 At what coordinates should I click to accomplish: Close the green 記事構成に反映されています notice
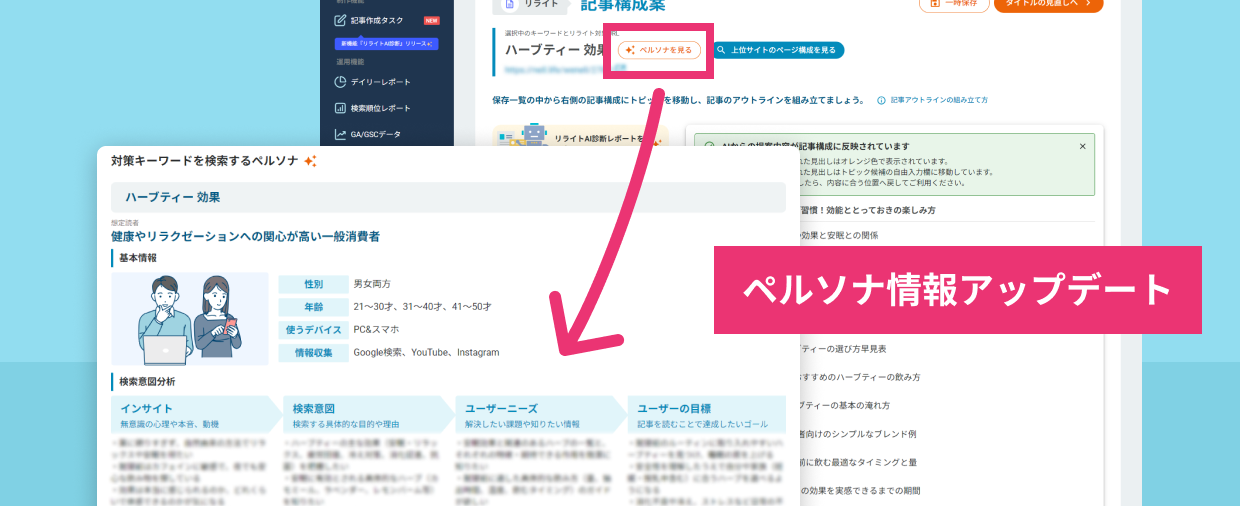coord(1082,146)
